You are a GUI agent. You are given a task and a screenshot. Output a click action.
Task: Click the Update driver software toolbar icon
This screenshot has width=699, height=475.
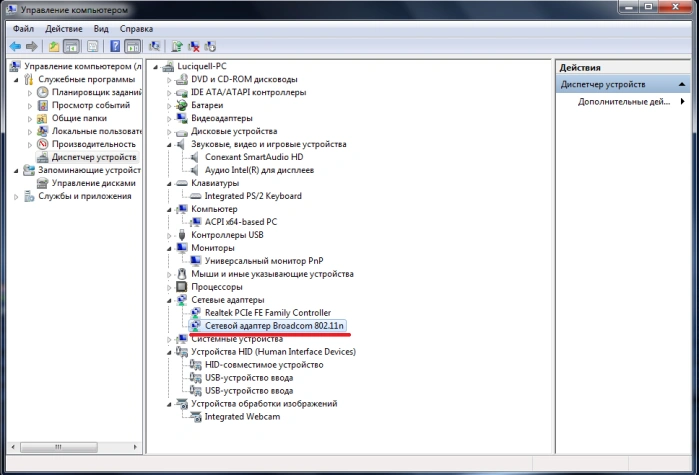[177, 46]
